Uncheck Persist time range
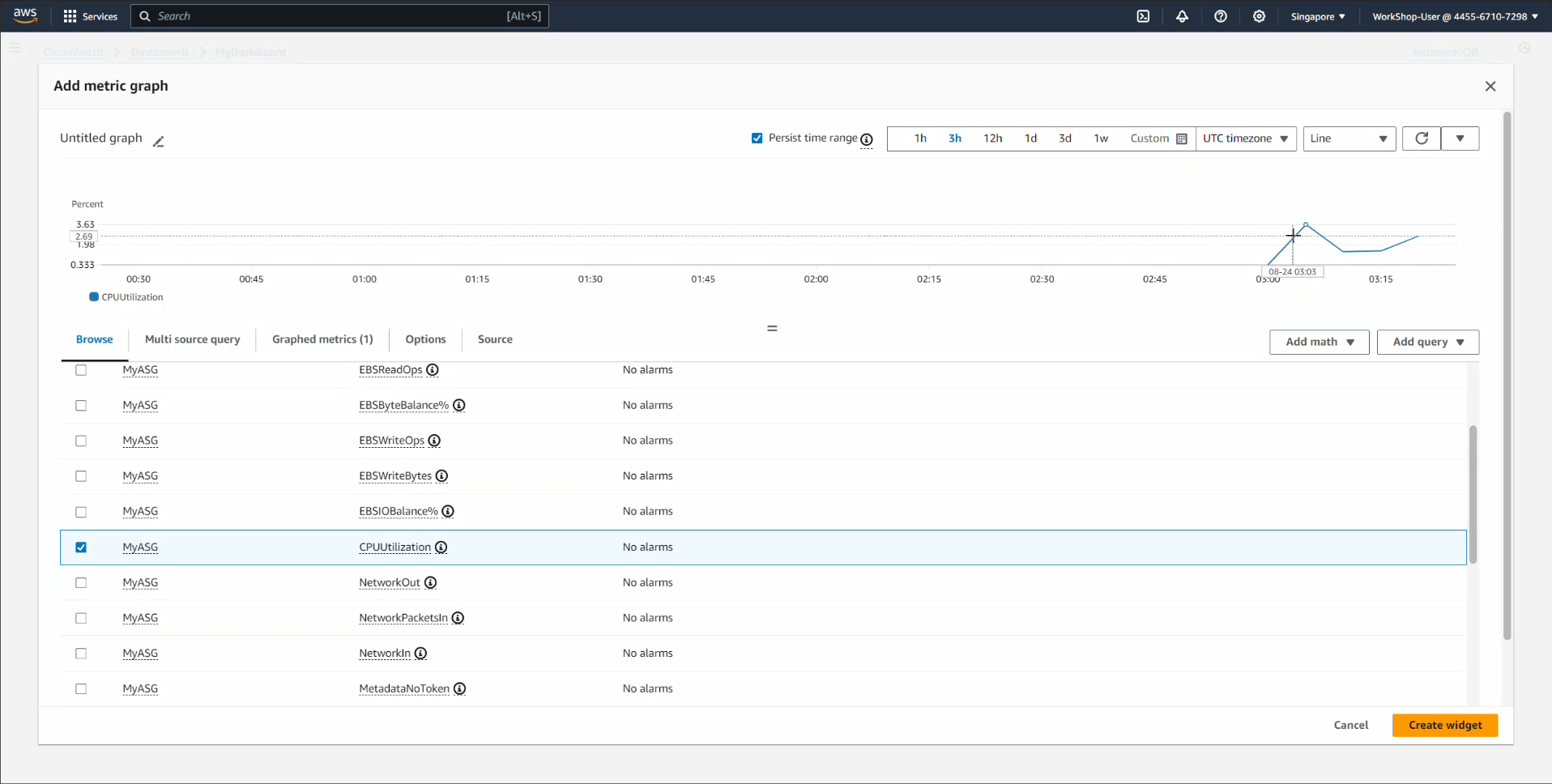The image size is (1552, 784). click(757, 138)
